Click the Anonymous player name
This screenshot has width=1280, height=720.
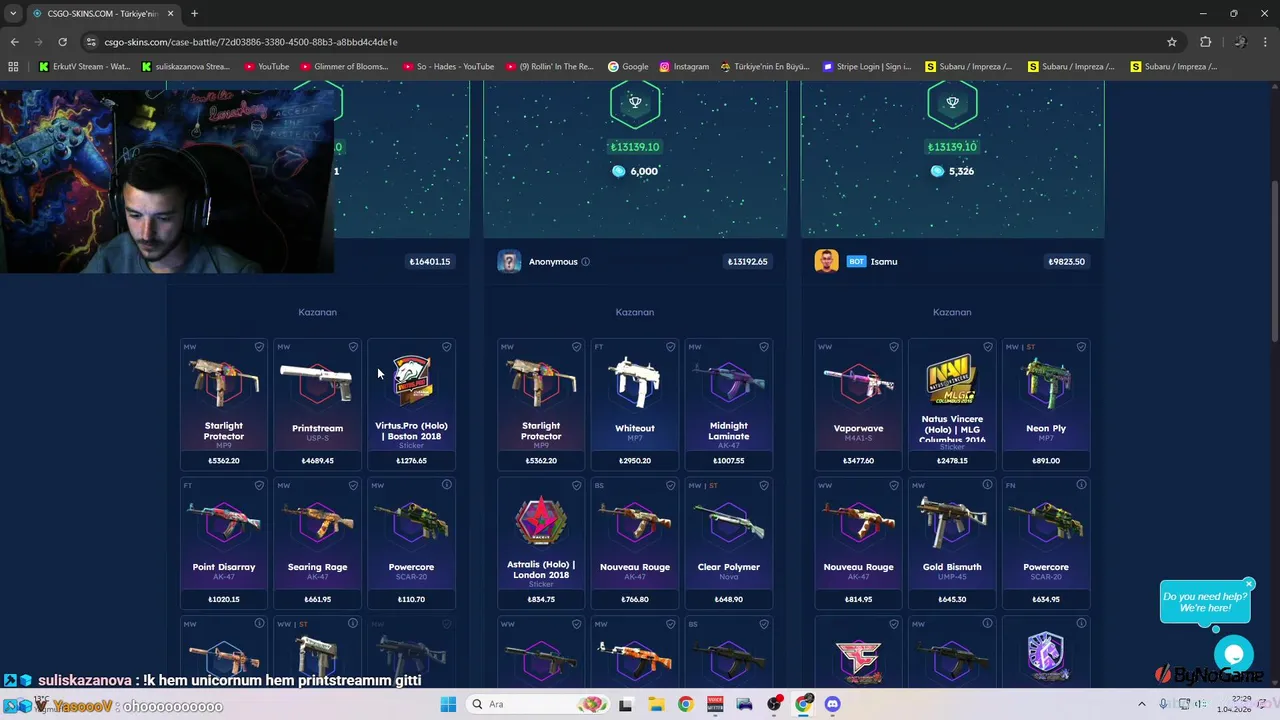[553, 262]
